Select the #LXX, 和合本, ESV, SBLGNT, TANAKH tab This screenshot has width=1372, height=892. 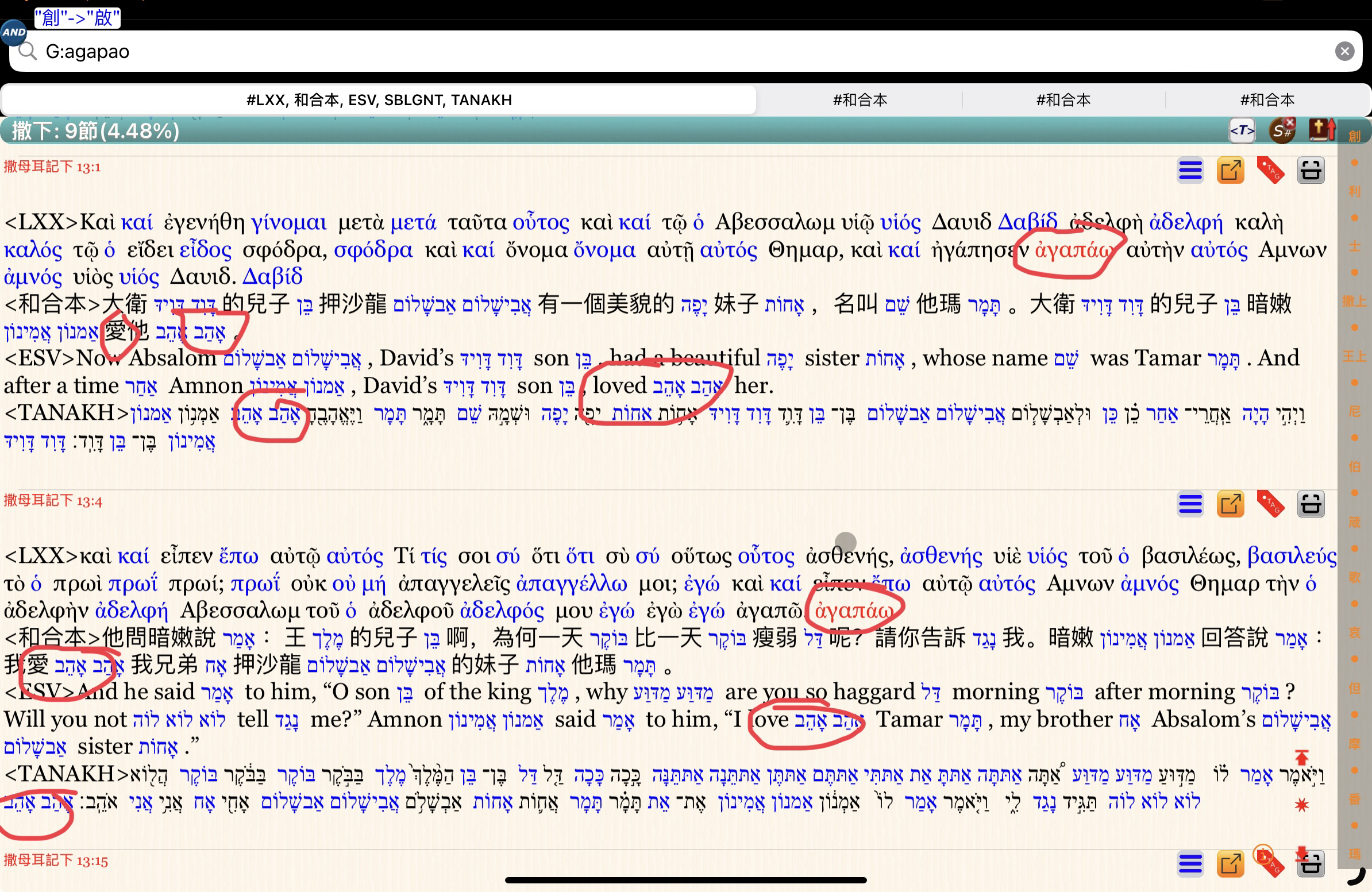[377, 99]
